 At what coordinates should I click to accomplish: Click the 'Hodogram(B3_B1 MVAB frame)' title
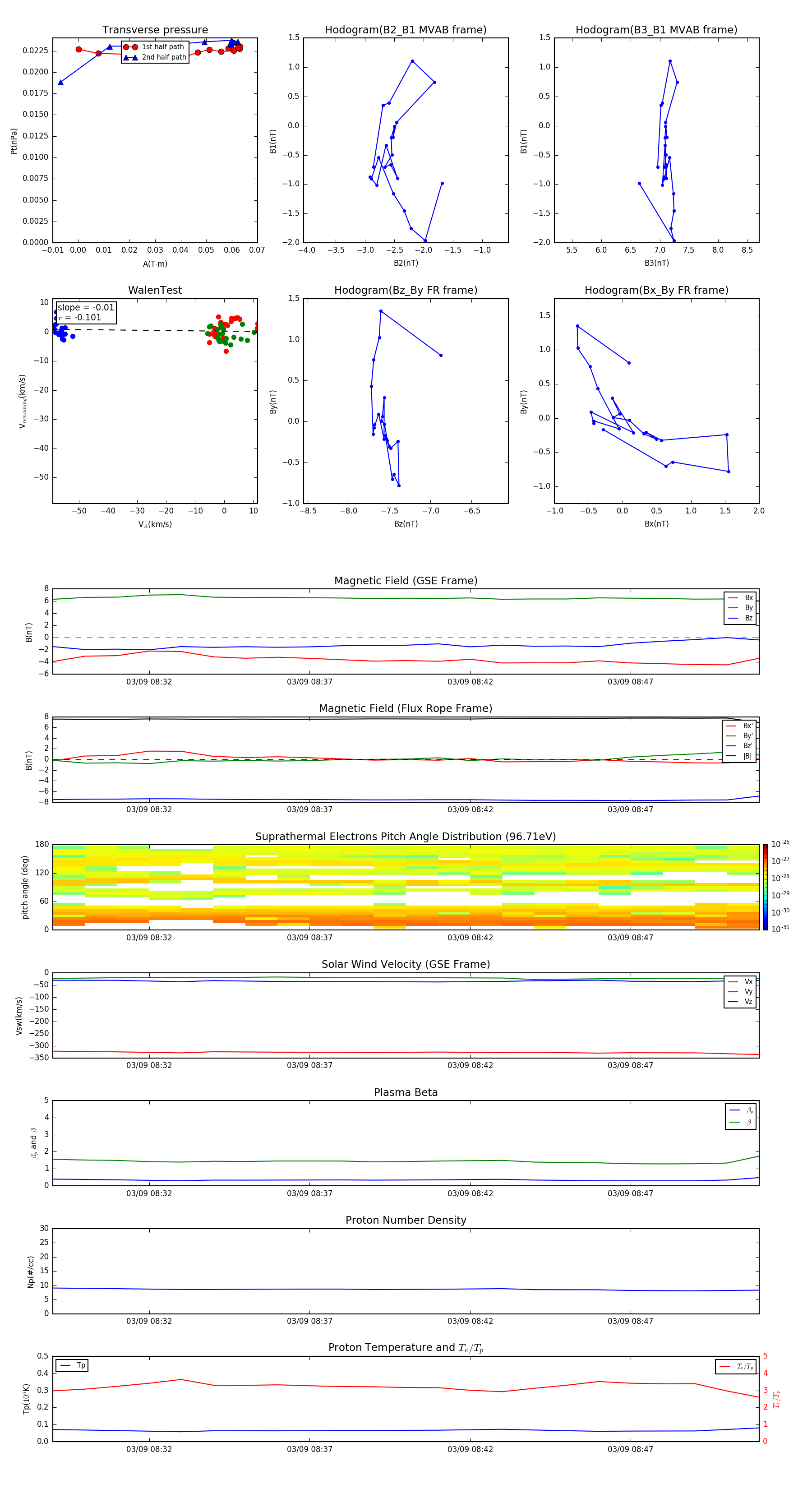(x=656, y=30)
